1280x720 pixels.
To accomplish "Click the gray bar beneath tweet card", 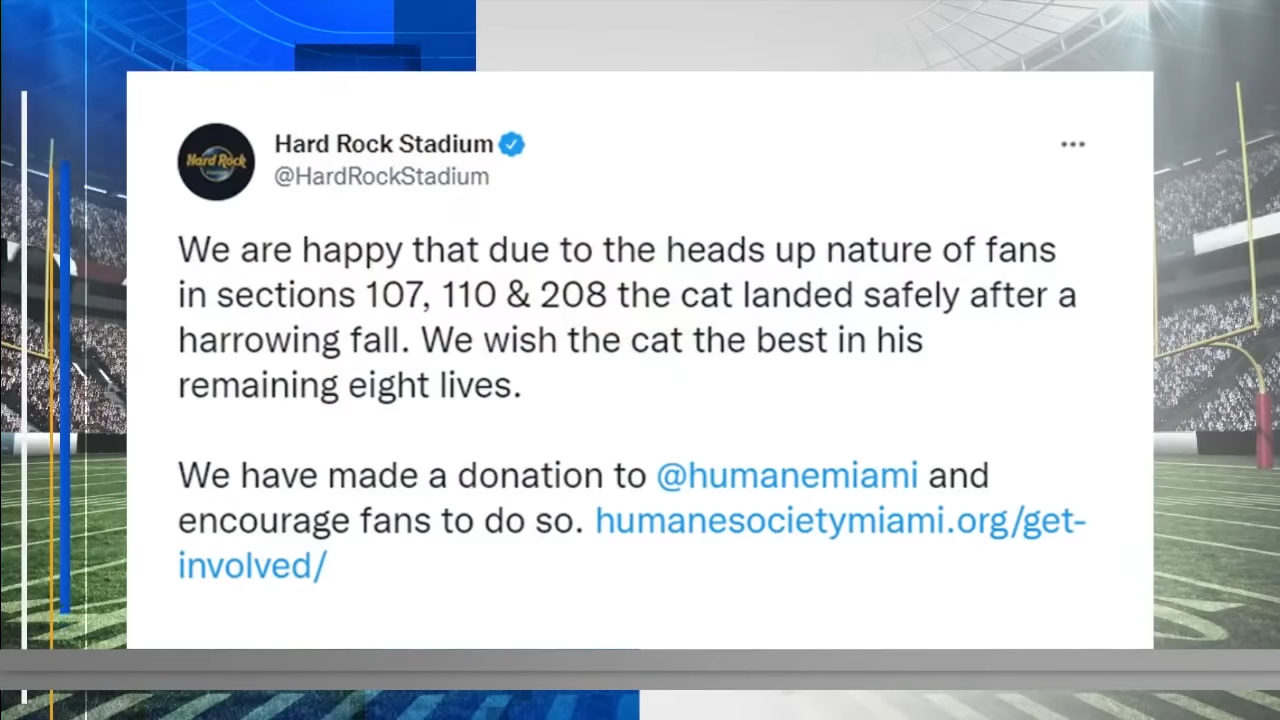I will tap(640, 669).
